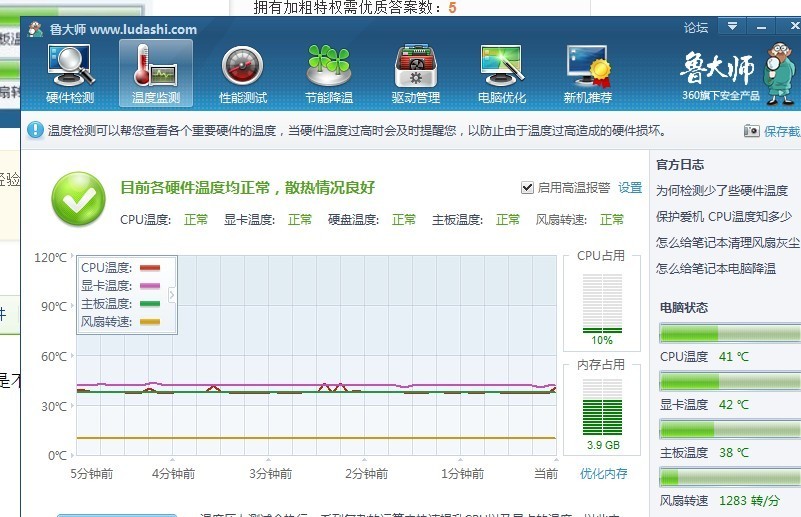Click the 风扇转速 yellow legend swatch
801x517 pixels.
[x=150, y=322]
